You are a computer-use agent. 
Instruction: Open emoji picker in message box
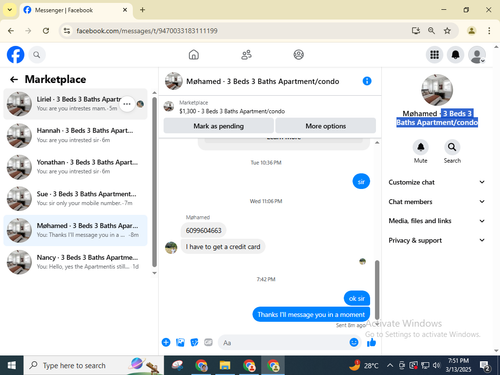click(x=354, y=342)
